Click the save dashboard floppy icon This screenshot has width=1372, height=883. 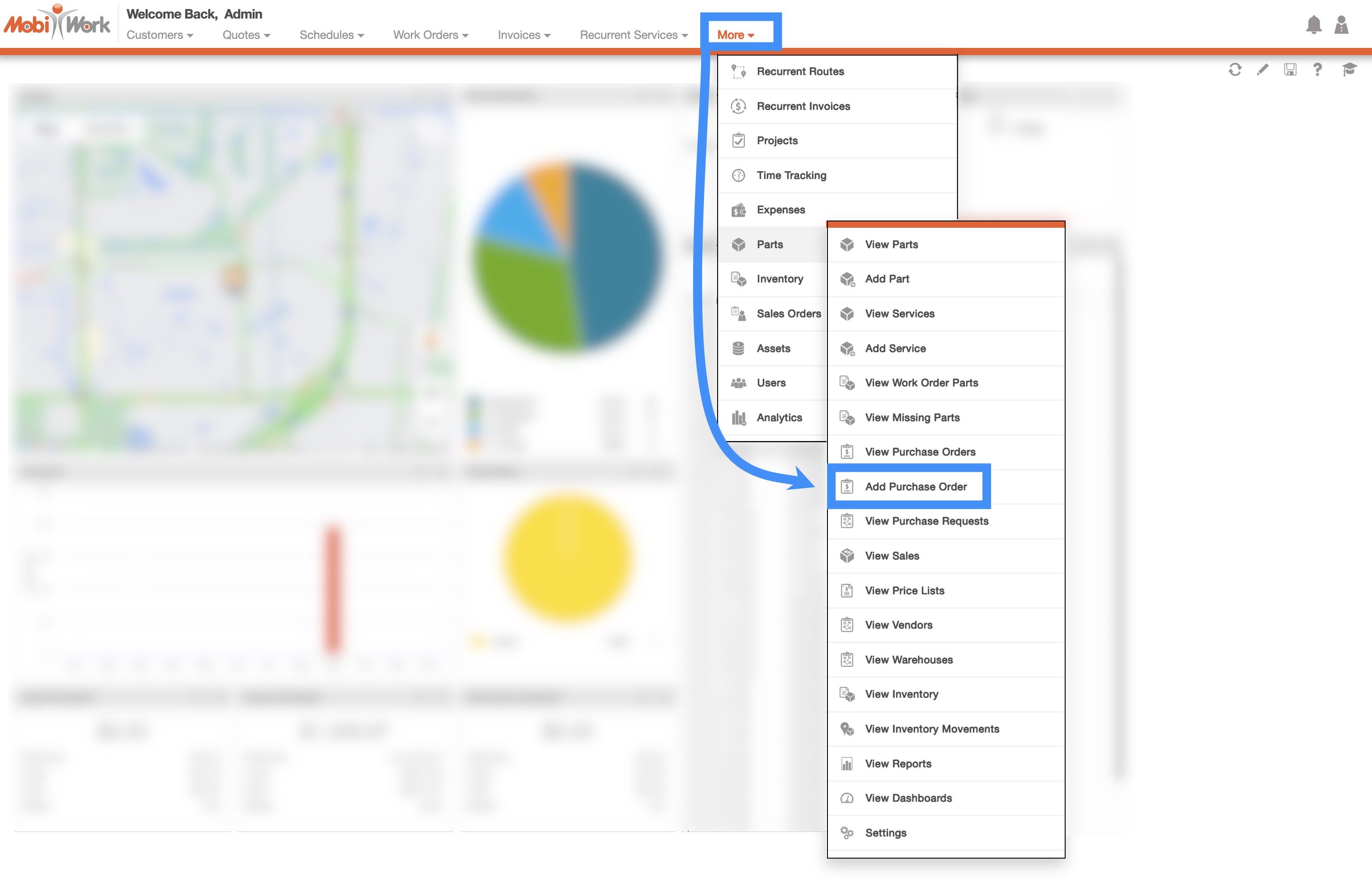click(1290, 70)
